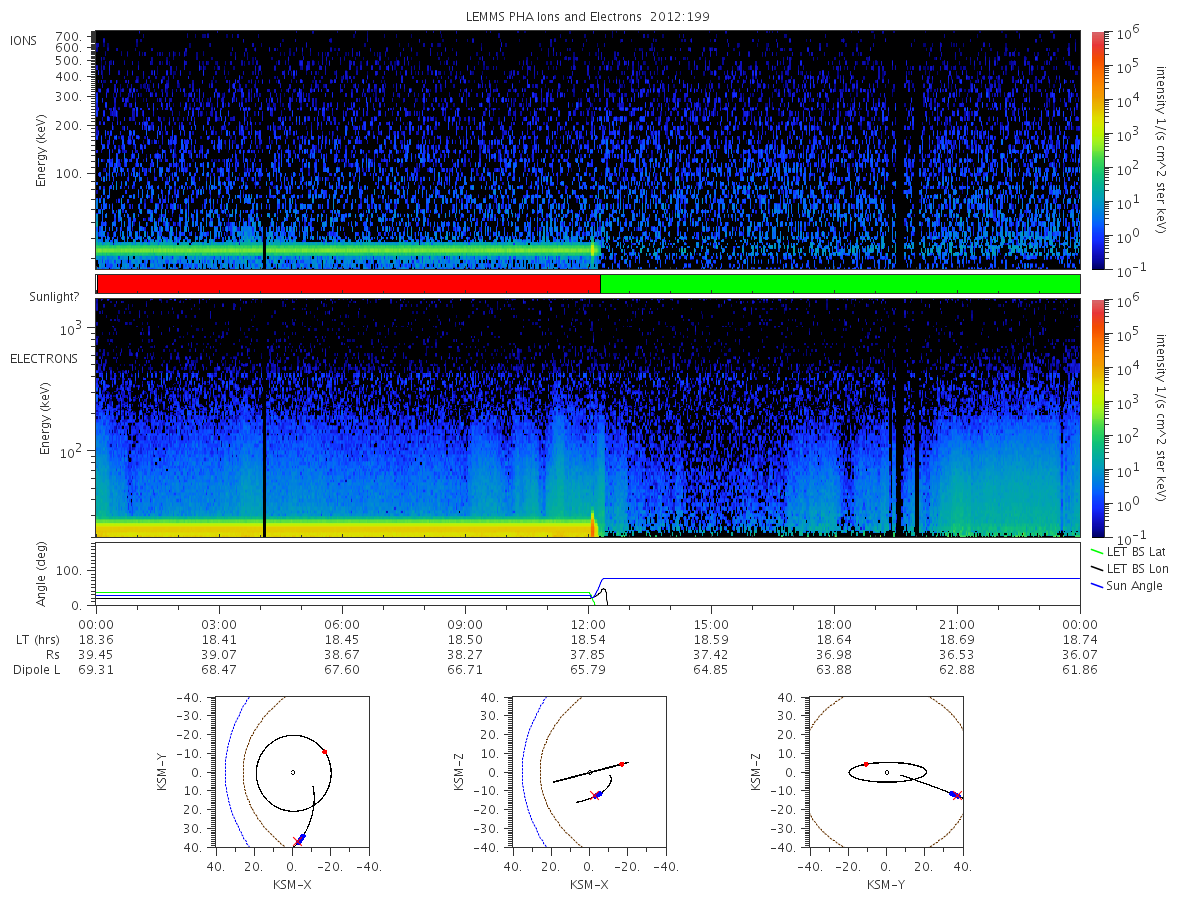The width and height of the screenshot is (1200, 900).
Task: Open the KSM-X versus KSM-Z orbit plot
Action: [x=589, y=772]
